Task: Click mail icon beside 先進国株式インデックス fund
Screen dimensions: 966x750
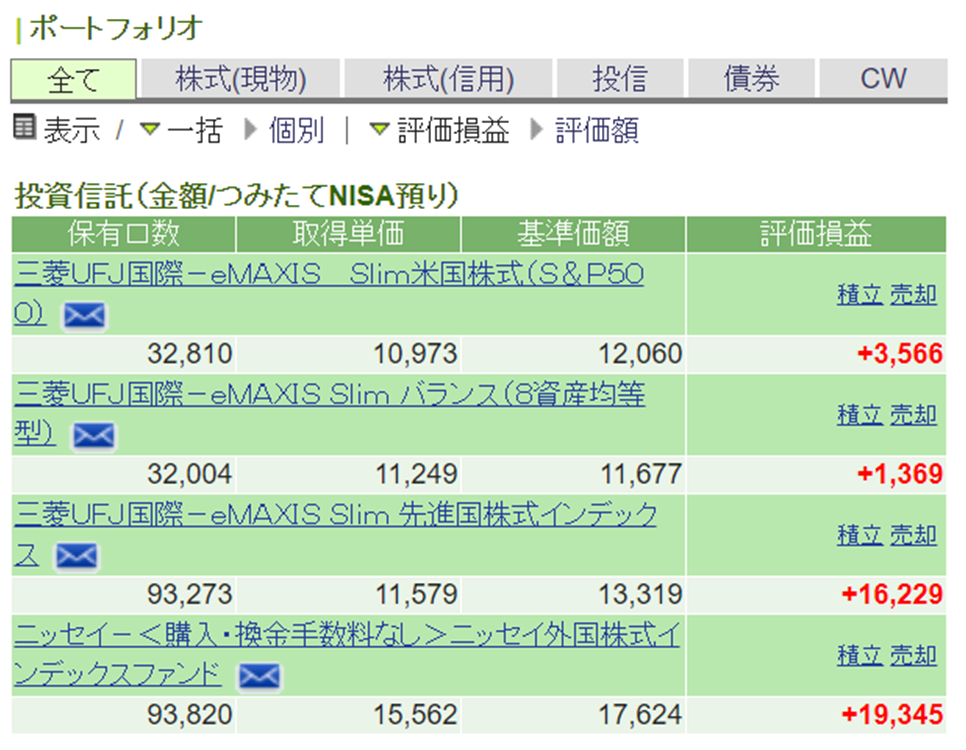Action: coord(76,556)
